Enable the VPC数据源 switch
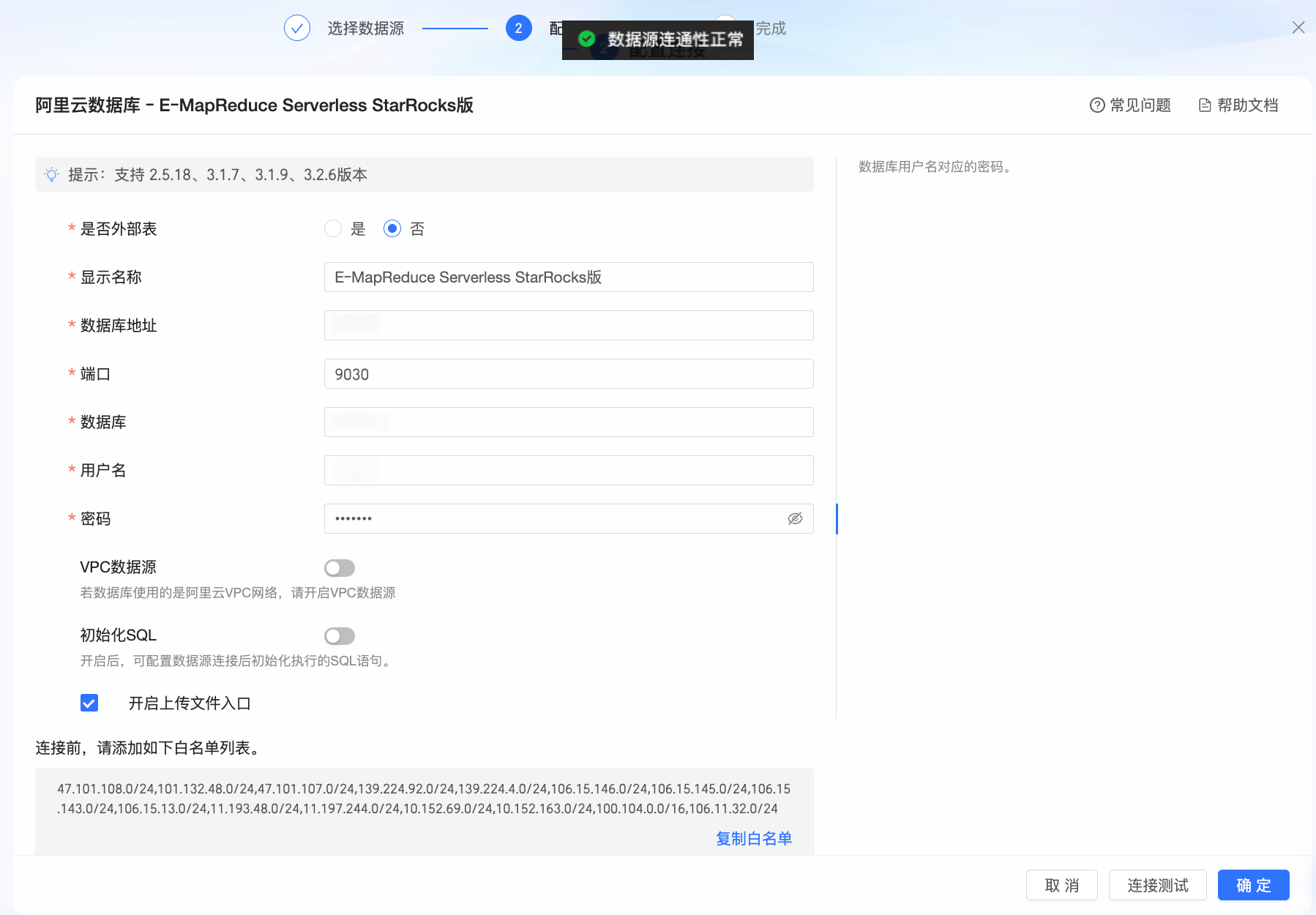 coord(340,568)
